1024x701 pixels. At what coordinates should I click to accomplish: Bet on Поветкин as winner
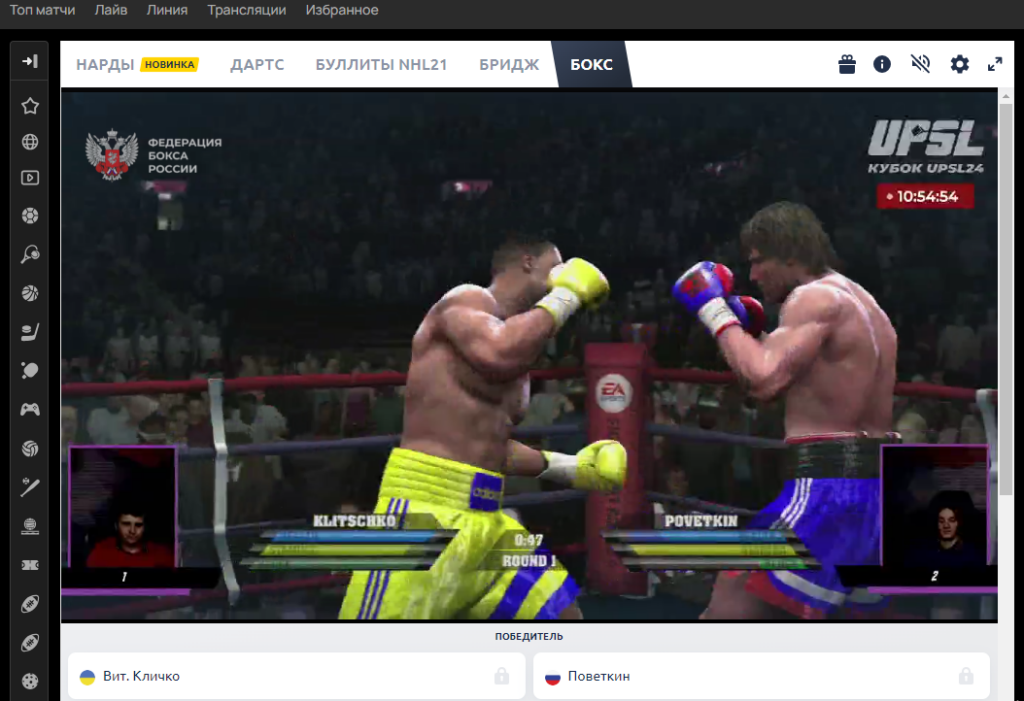pyautogui.click(x=761, y=676)
